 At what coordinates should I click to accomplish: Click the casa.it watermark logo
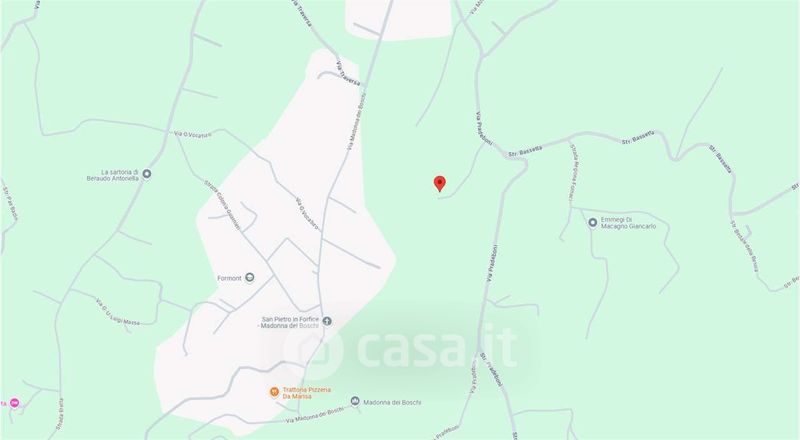tap(401, 347)
